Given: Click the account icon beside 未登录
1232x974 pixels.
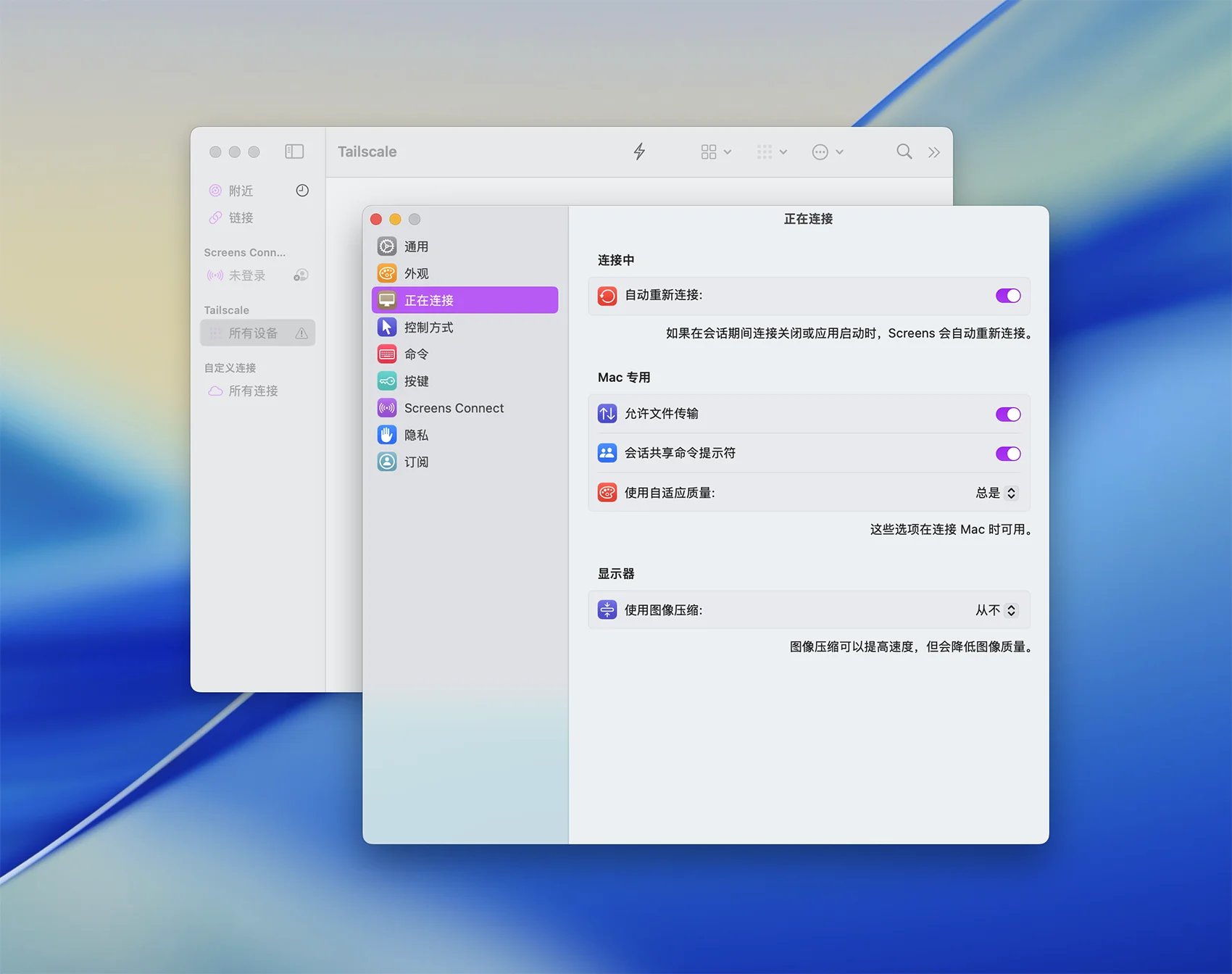Looking at the screenshot, I should point(301,275).
